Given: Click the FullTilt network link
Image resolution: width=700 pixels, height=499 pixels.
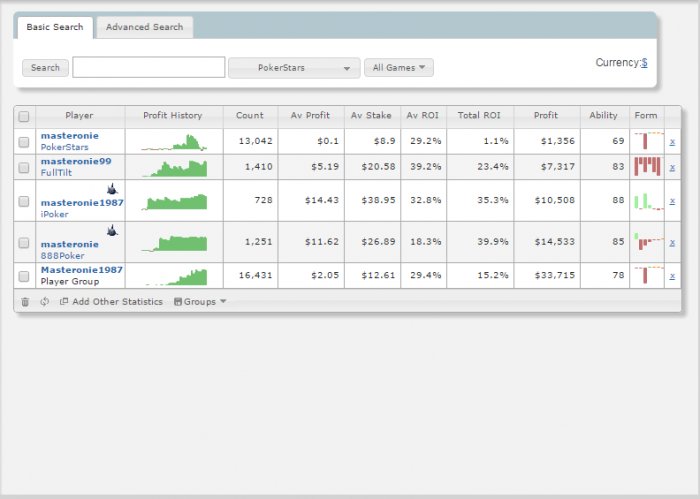Looking at the screenshot, I should (56, 173).
